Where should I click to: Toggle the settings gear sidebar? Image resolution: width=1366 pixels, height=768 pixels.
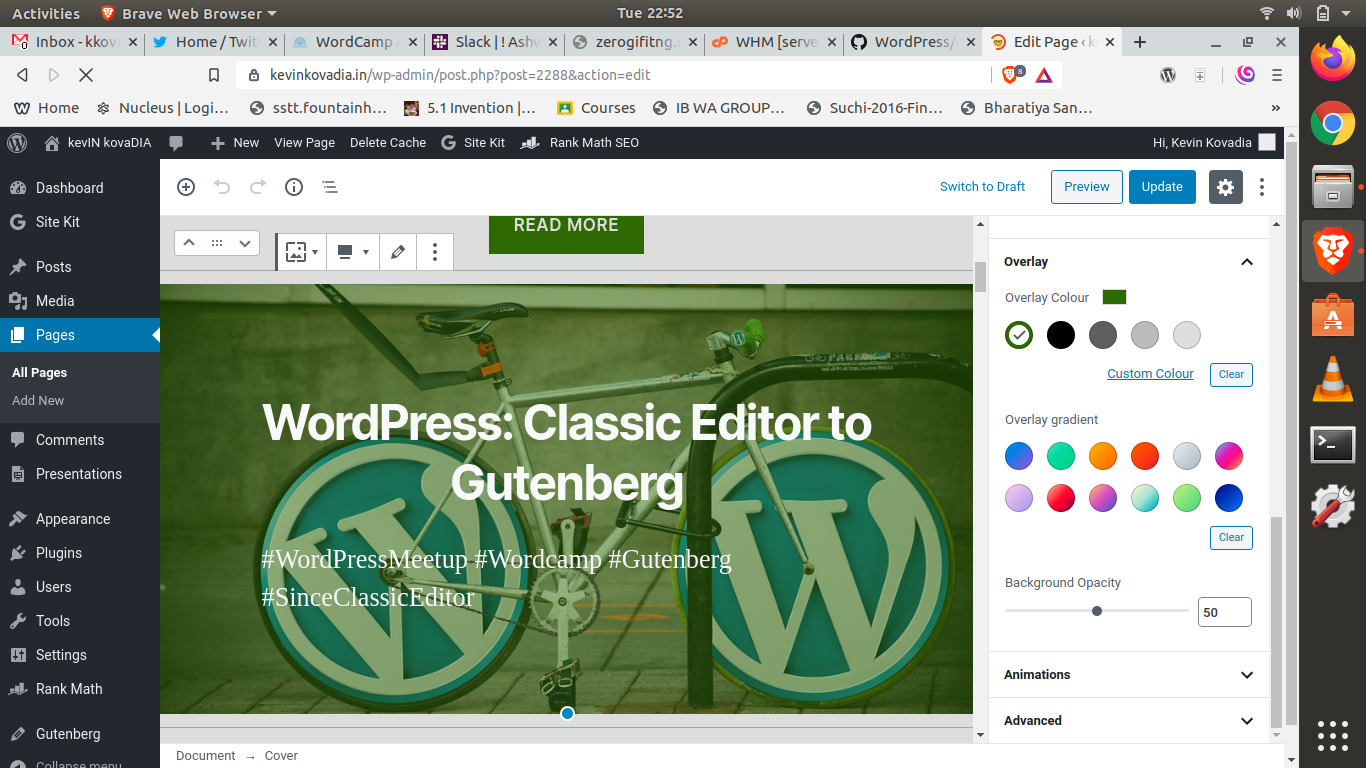pyautogui.click(x=1226, y=187)
